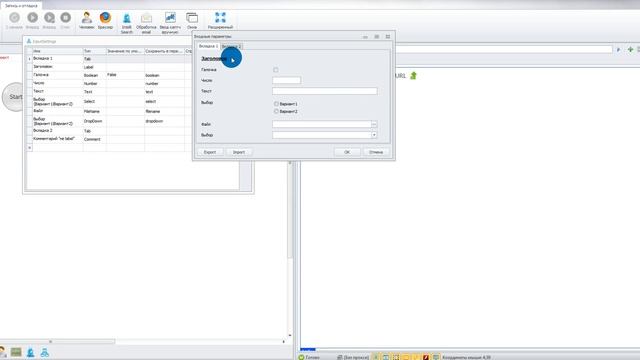The width and height of the screenshot is (640, 360).
Task: Switch to 'Вкладка 1' tab in the dialog
Action: pos(208,46)
